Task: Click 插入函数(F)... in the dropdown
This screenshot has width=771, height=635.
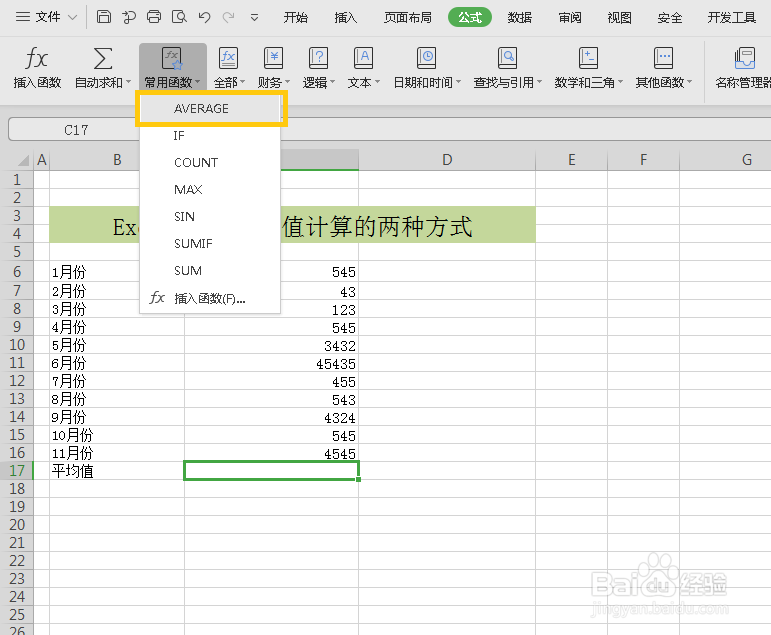Action: coord(210,298)
